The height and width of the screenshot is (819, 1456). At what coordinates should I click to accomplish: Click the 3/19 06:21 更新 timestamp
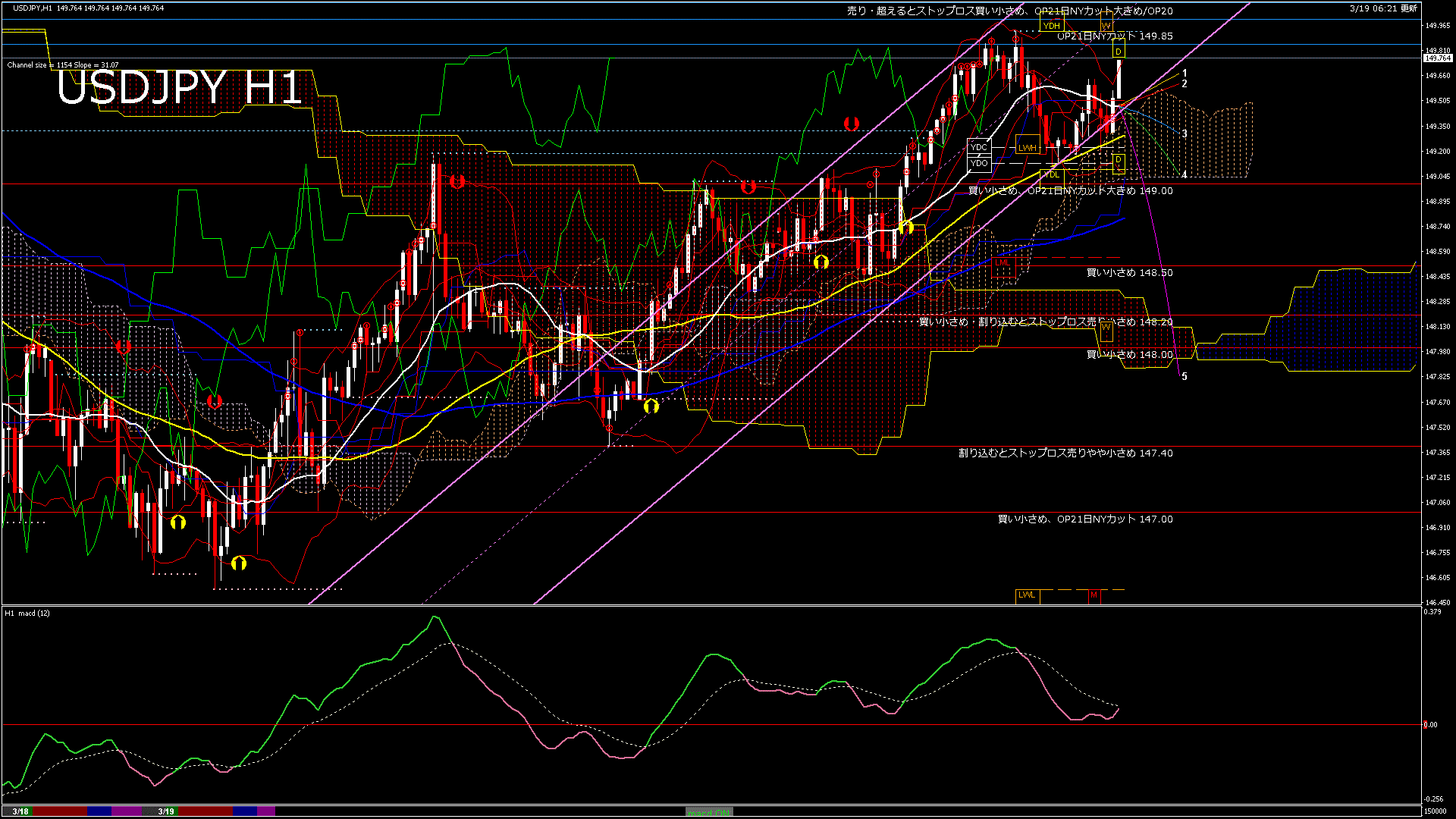1382,8
